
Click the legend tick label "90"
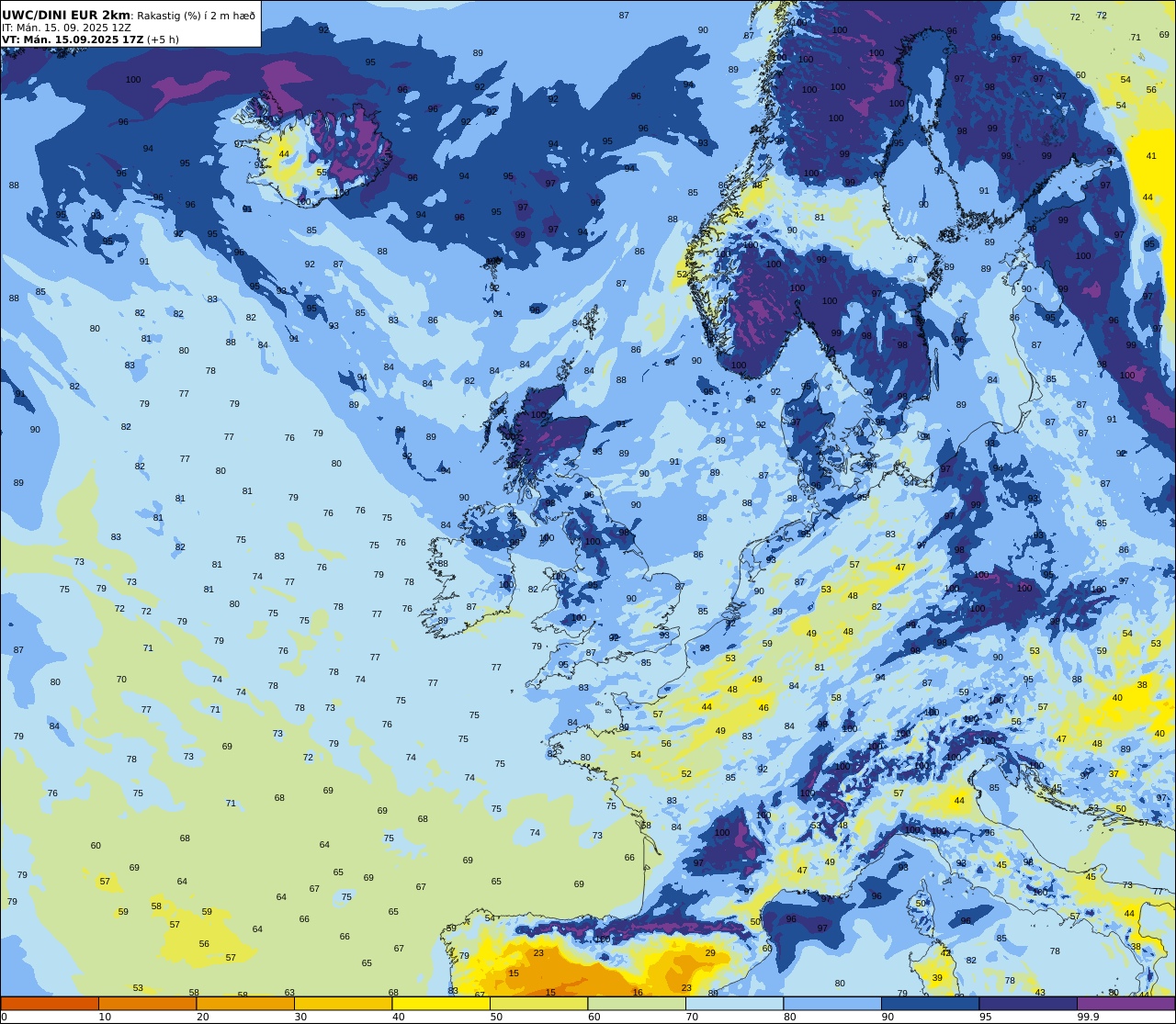click(888, 1017)
